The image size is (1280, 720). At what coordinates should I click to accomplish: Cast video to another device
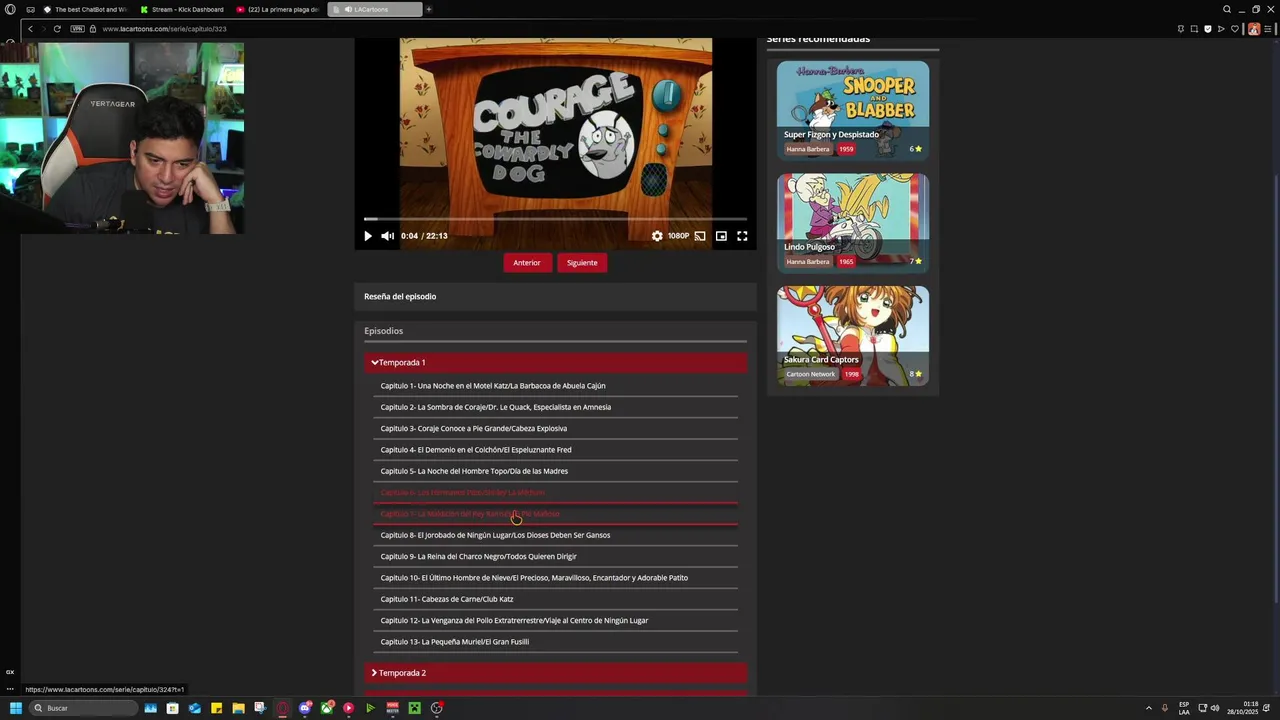click(x=700, y=236)
